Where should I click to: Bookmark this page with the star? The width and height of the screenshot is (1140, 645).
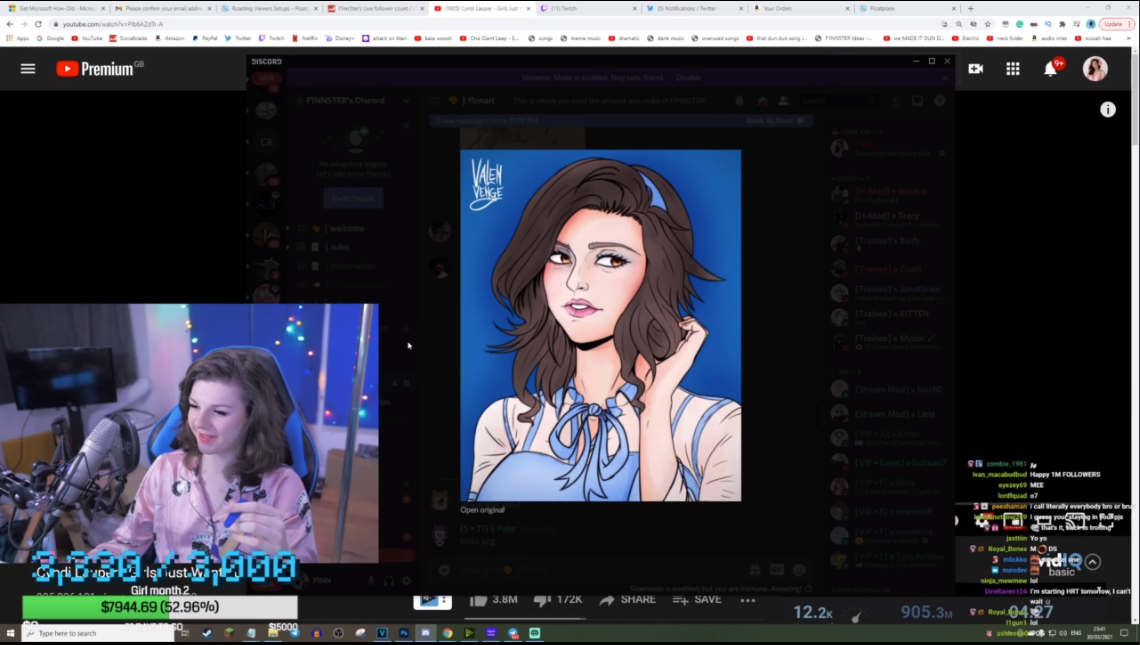tap(987, 24)
